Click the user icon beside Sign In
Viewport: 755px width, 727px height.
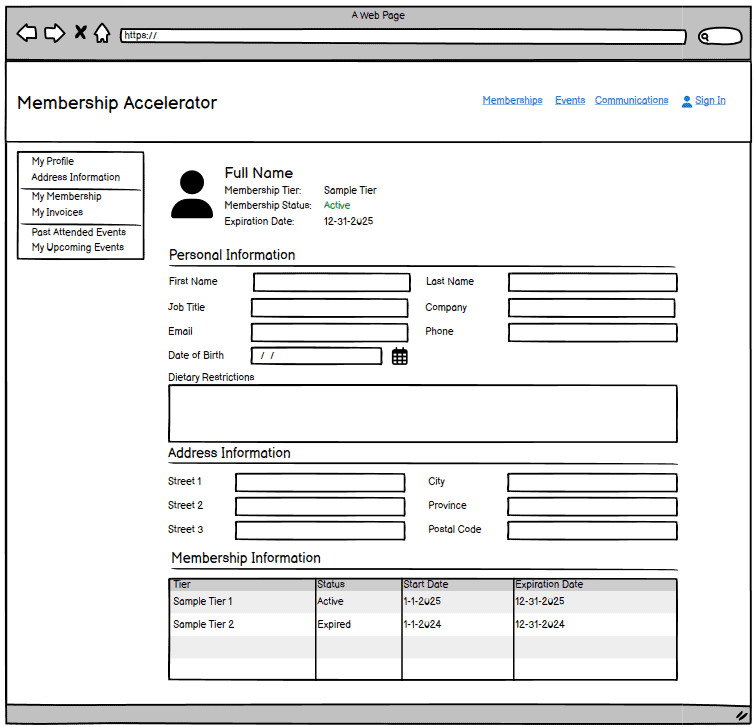pos(687,101)
